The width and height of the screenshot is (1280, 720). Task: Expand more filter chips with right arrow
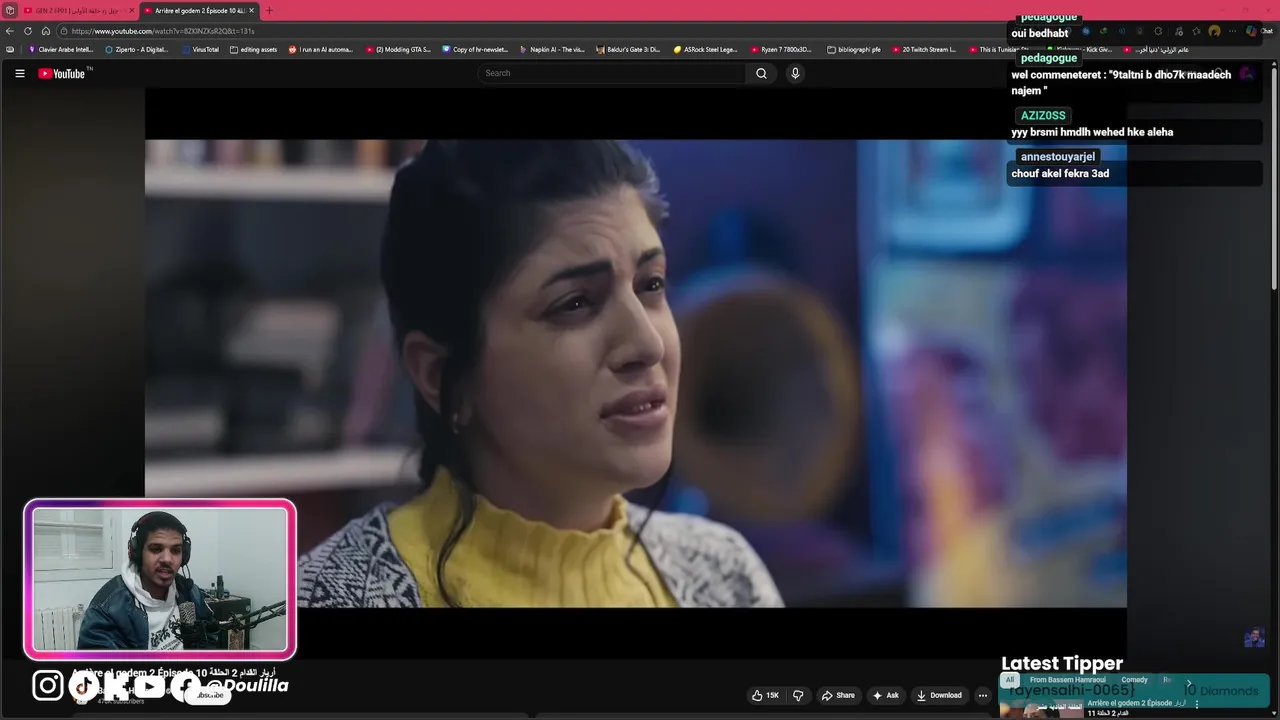pos(1189,683)
